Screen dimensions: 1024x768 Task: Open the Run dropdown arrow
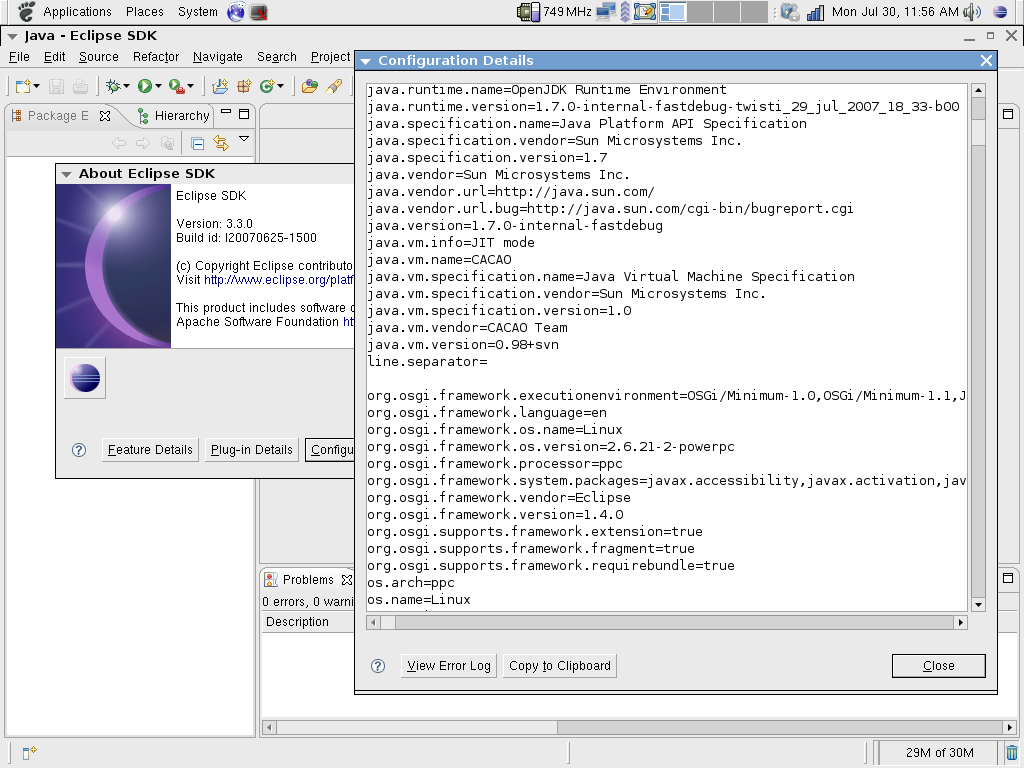coord(158,86)
